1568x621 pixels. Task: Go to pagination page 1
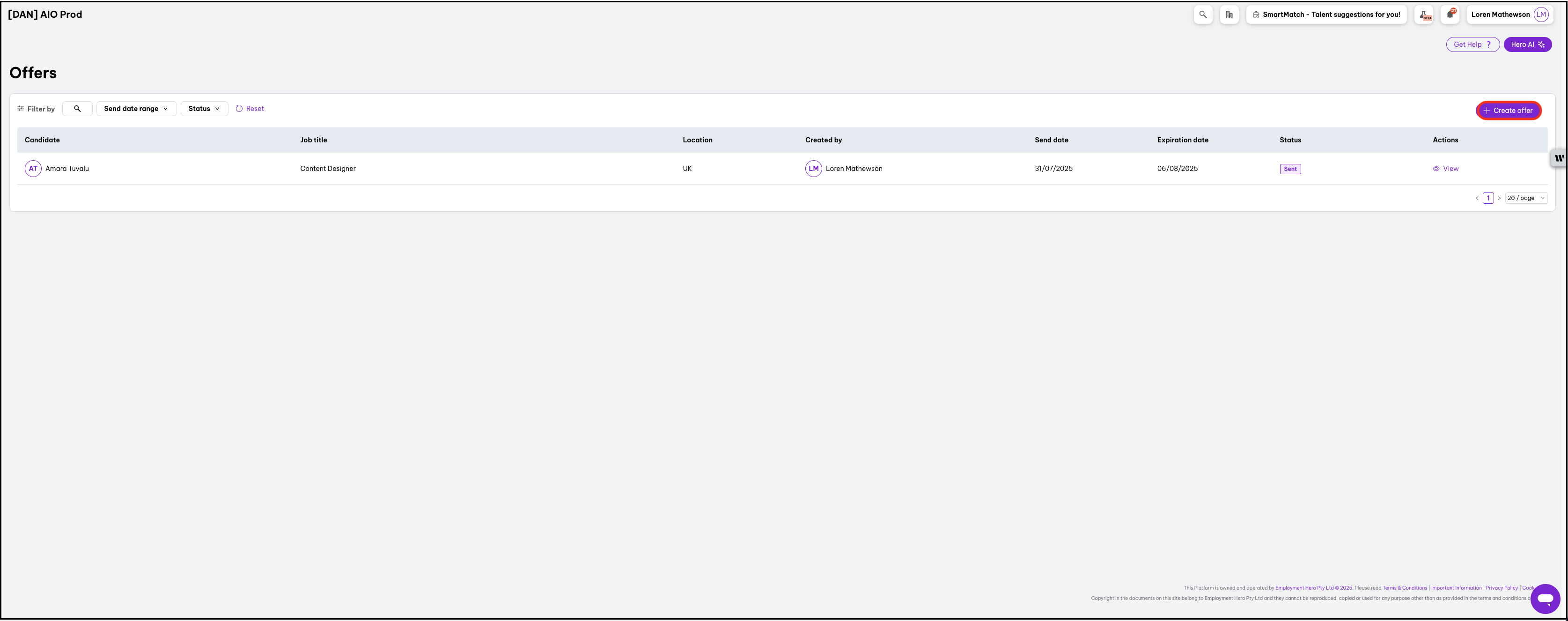point(1487,198)
